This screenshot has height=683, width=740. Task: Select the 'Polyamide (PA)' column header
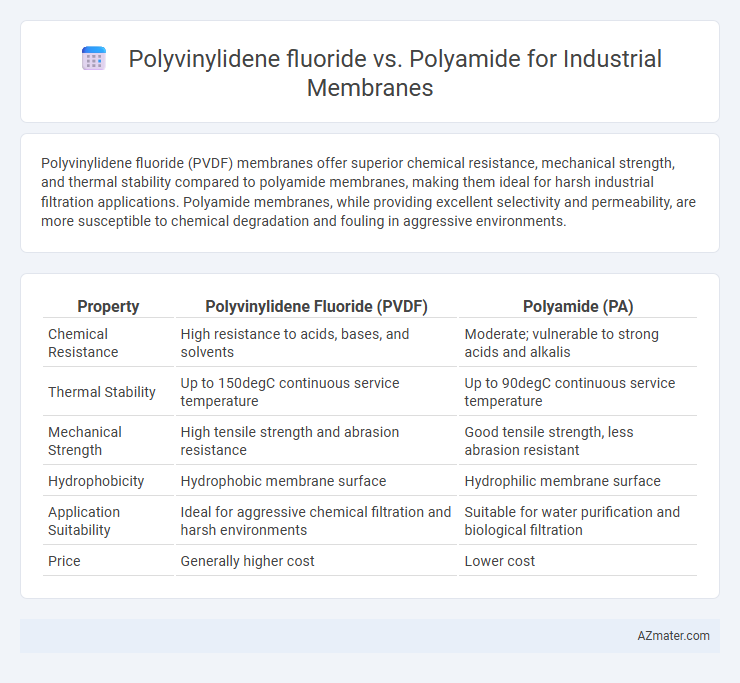(x=578, y=306)
